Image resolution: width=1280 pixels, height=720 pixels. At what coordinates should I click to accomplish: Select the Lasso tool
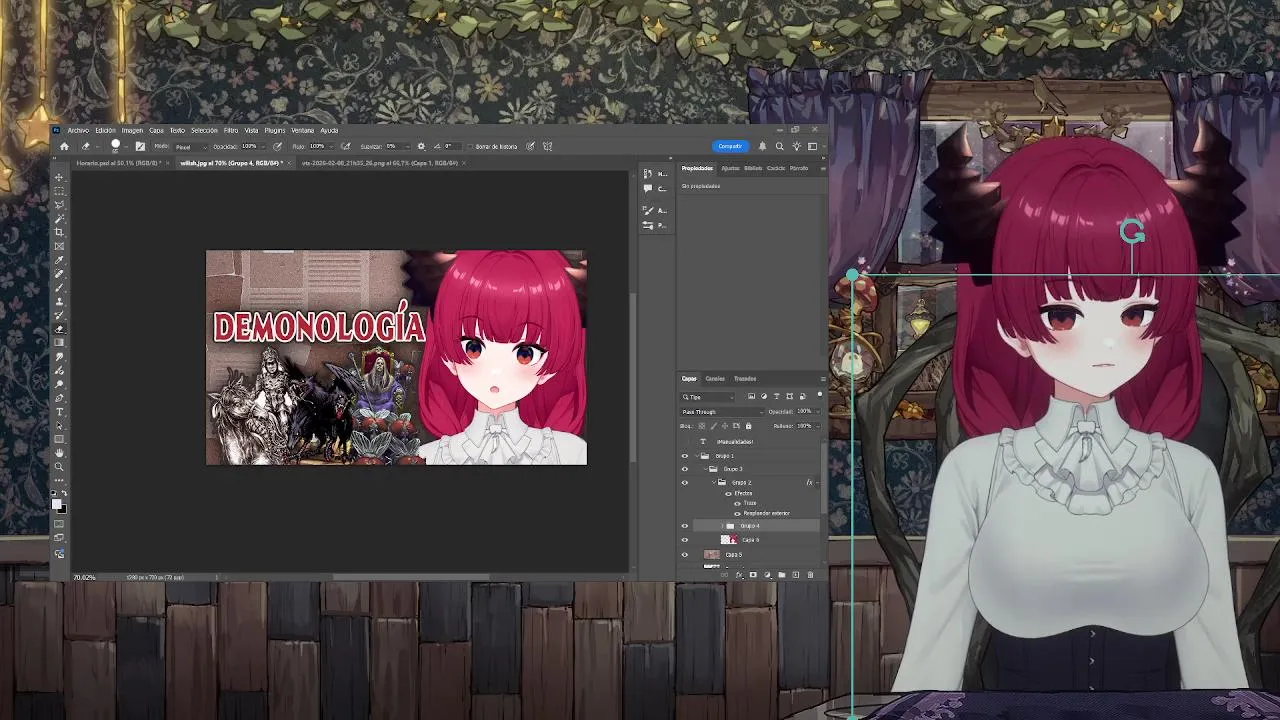coord(59,204)
